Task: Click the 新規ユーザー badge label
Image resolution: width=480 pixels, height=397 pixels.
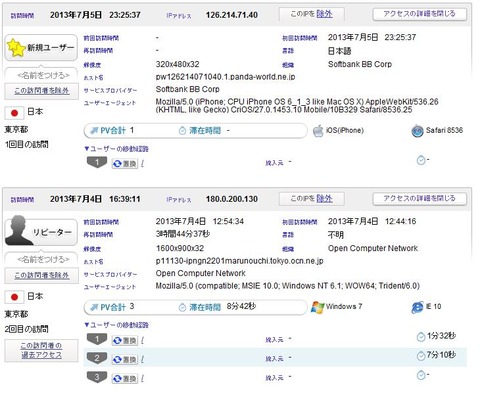Action: pyautogui.click(x=51, y=48)
